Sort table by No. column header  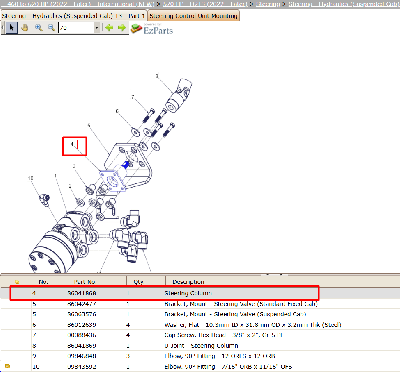[x=43, y=282]
